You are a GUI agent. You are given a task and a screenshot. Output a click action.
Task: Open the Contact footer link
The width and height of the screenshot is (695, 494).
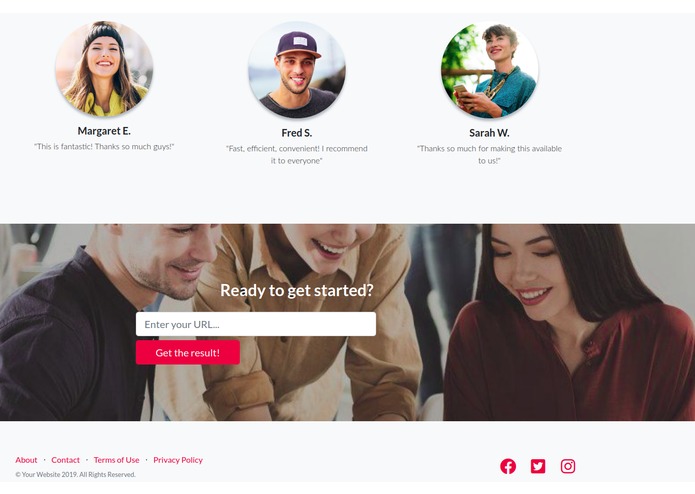click(x=65, y=460)
